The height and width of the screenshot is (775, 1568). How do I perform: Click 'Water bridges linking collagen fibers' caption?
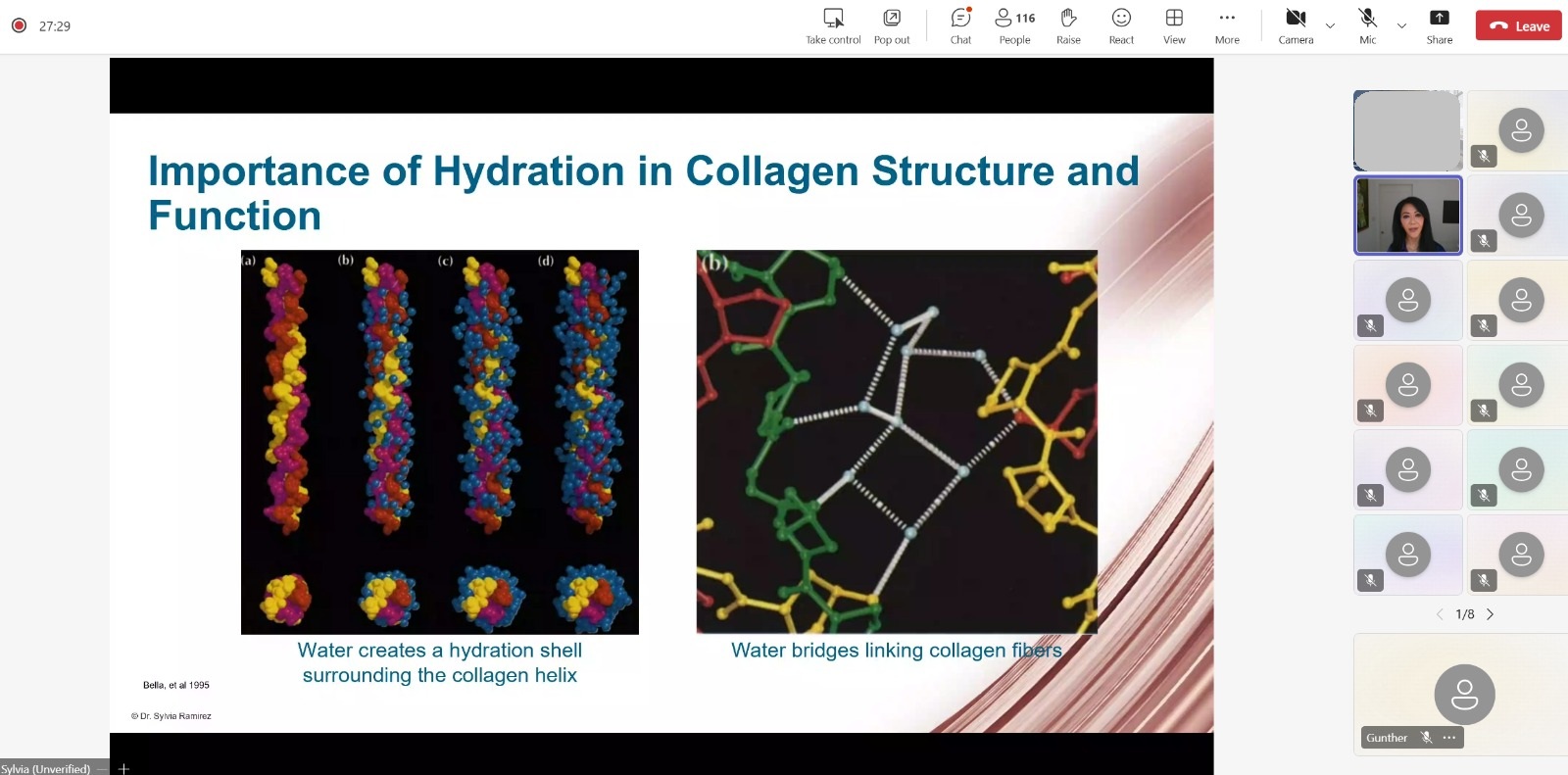pos(897,651)
